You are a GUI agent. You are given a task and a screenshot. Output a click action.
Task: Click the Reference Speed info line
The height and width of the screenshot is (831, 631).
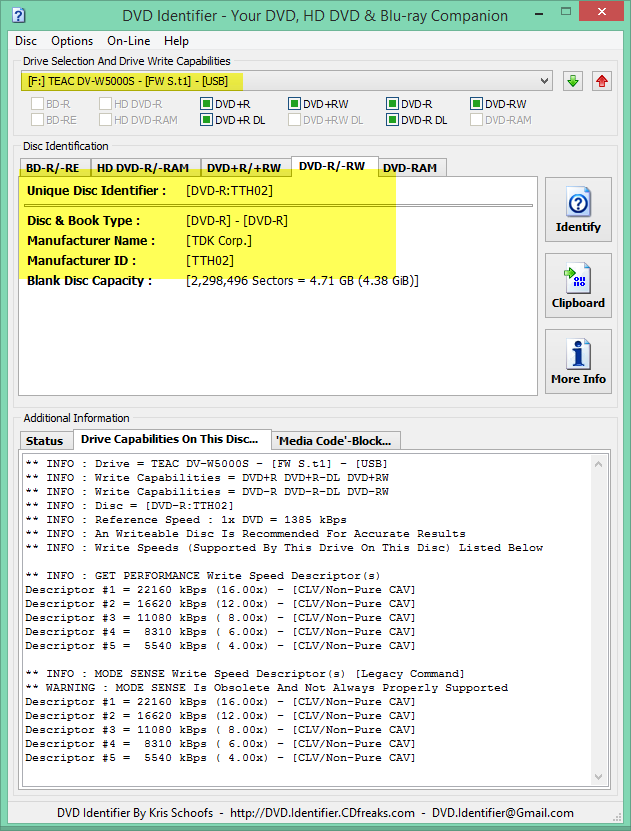click(186, 519)
